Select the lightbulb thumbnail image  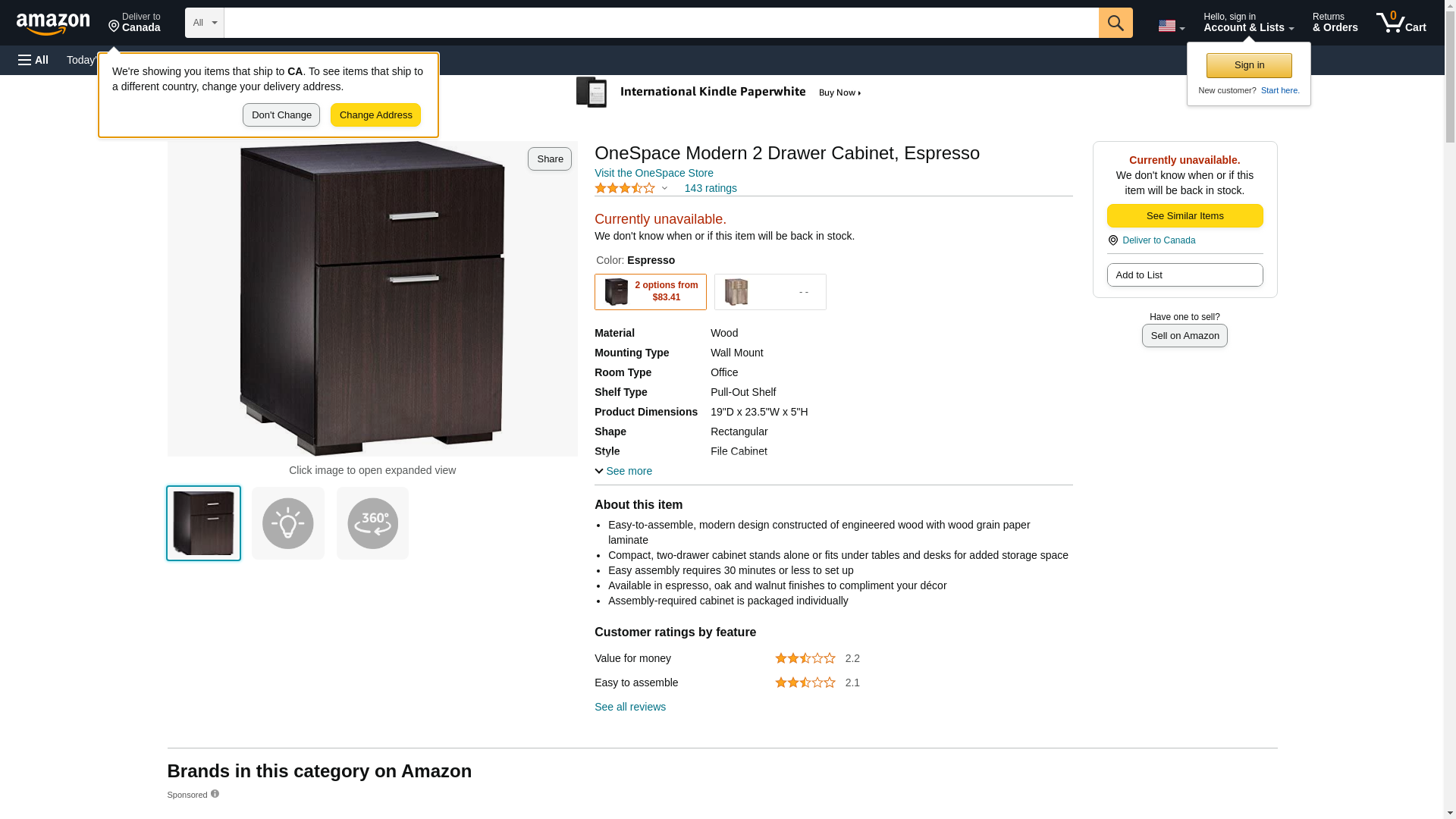[x=288, y=523]
